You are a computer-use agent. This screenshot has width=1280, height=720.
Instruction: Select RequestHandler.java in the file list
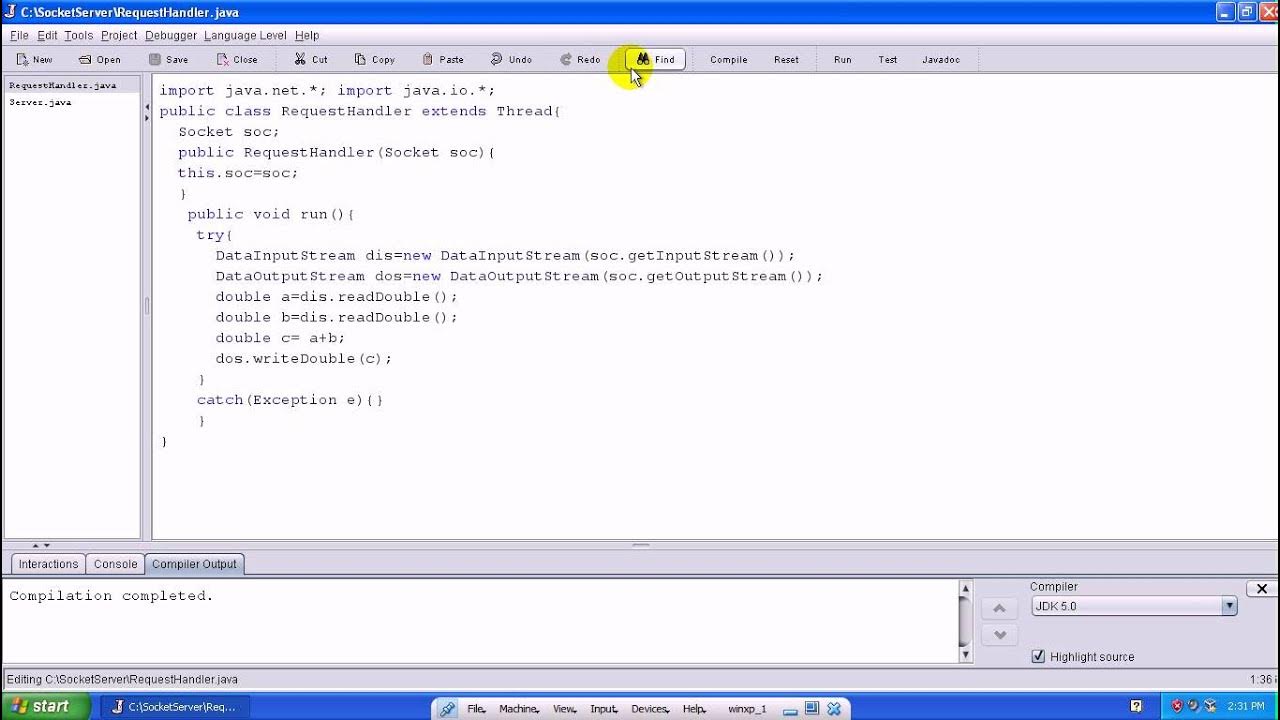coord(72,86)
